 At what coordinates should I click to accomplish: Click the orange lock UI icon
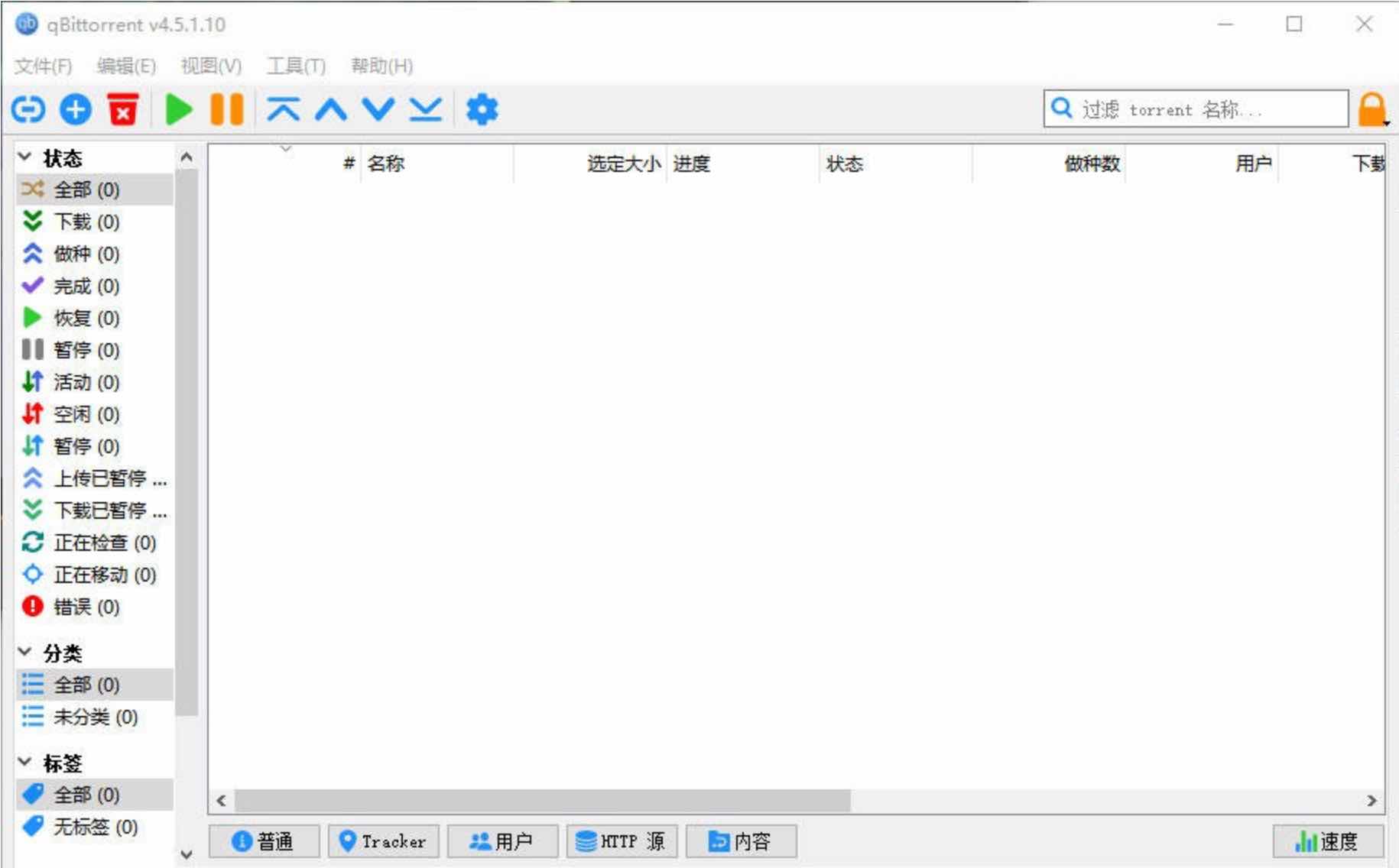point(1372,109)
